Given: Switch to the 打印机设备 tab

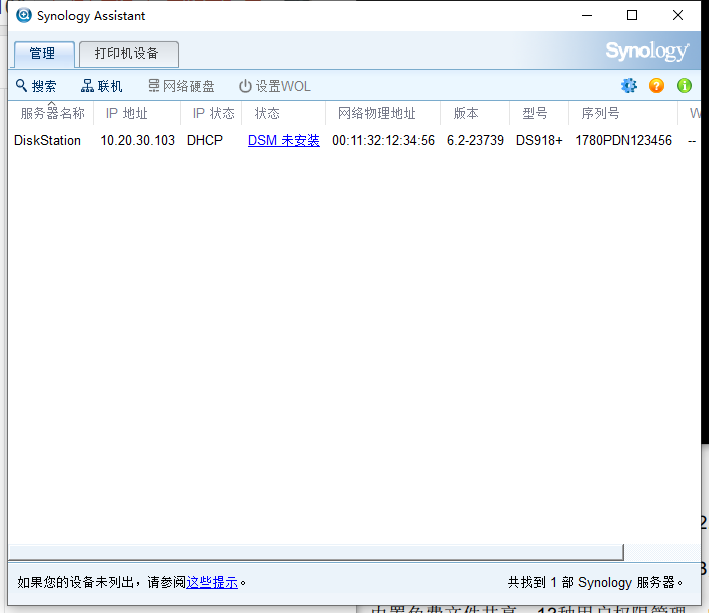Looking at the screenshot, I should point(128,54).
